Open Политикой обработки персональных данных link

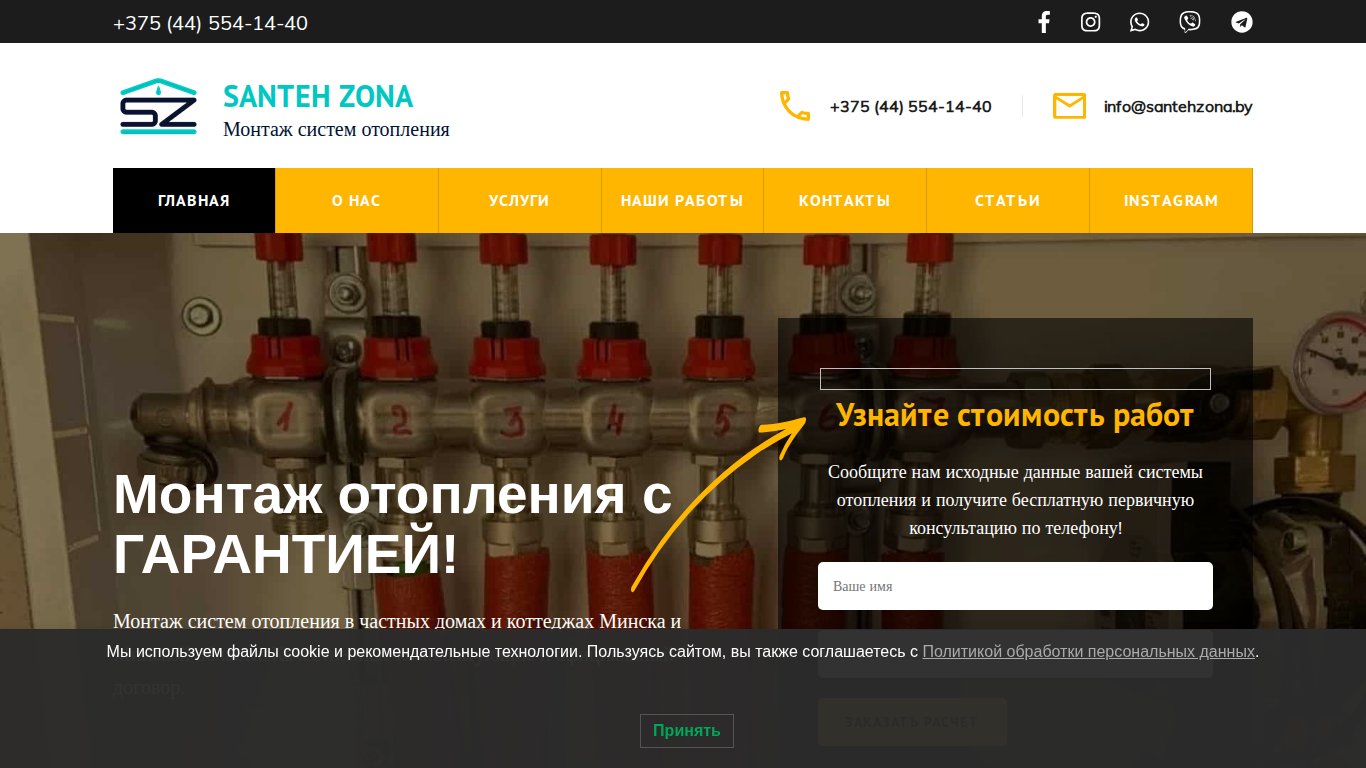1088,651
